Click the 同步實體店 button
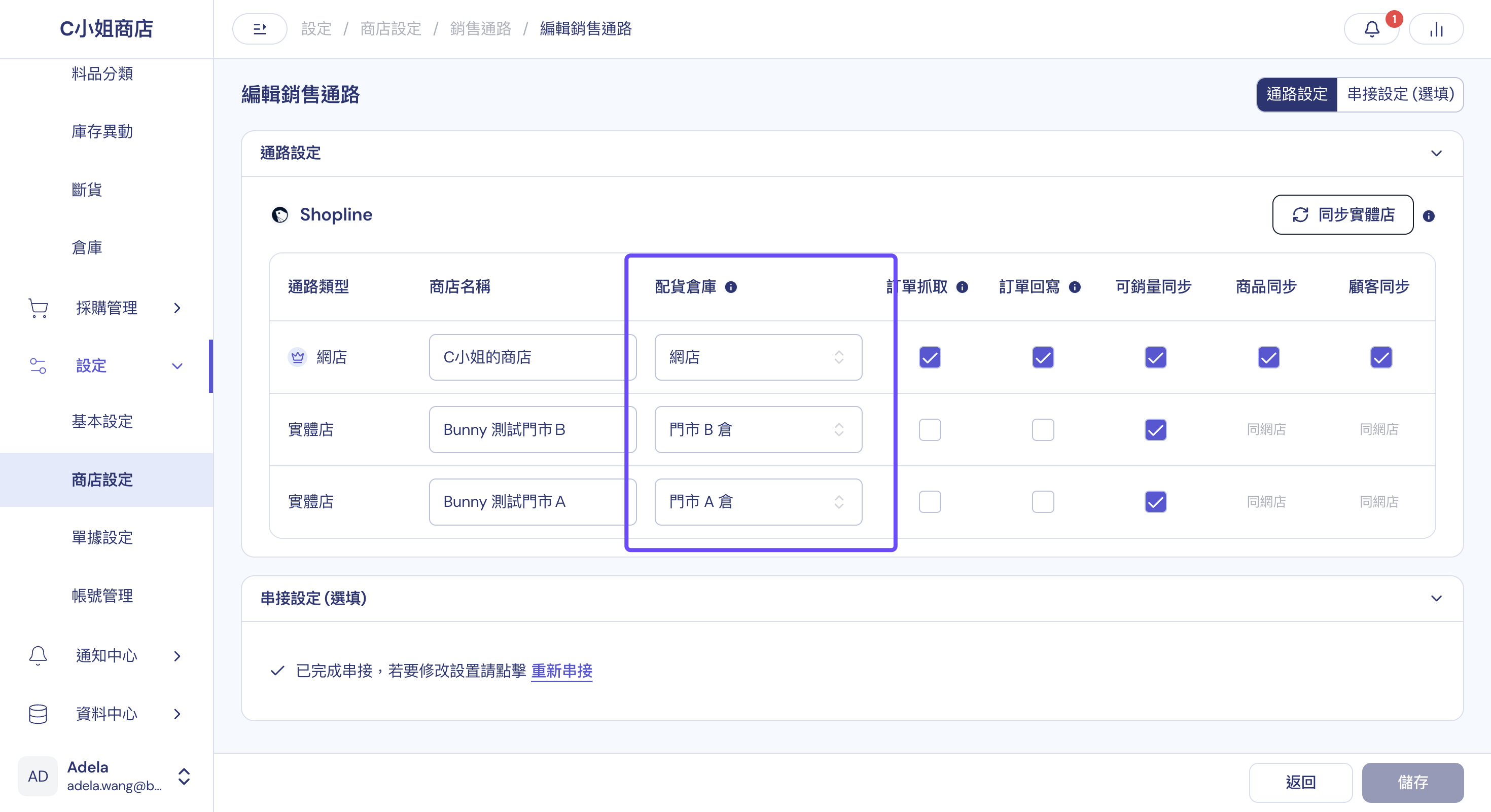 (x=1343, y=215)
